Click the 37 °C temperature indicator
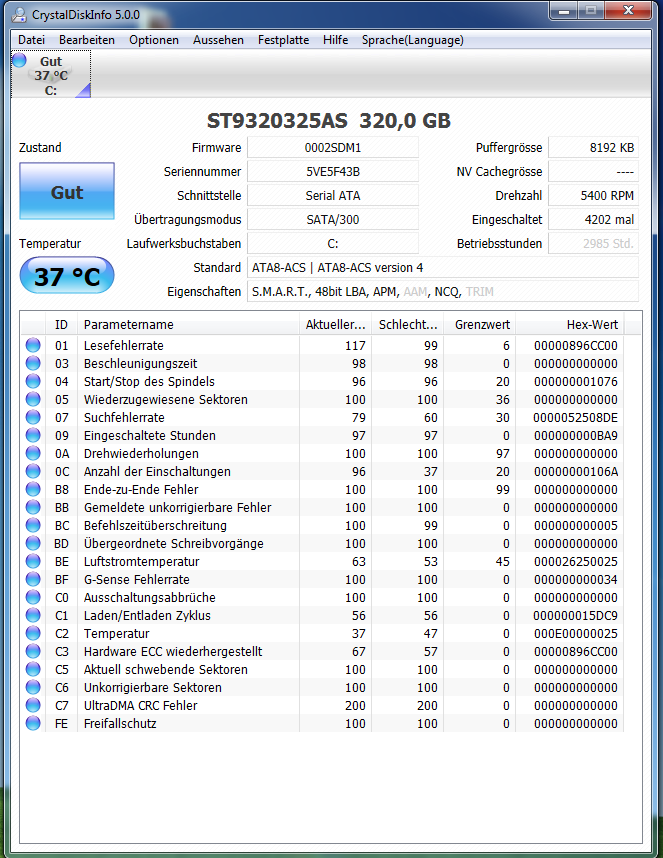Screen dimensions: 663x858 click(67, 277)
